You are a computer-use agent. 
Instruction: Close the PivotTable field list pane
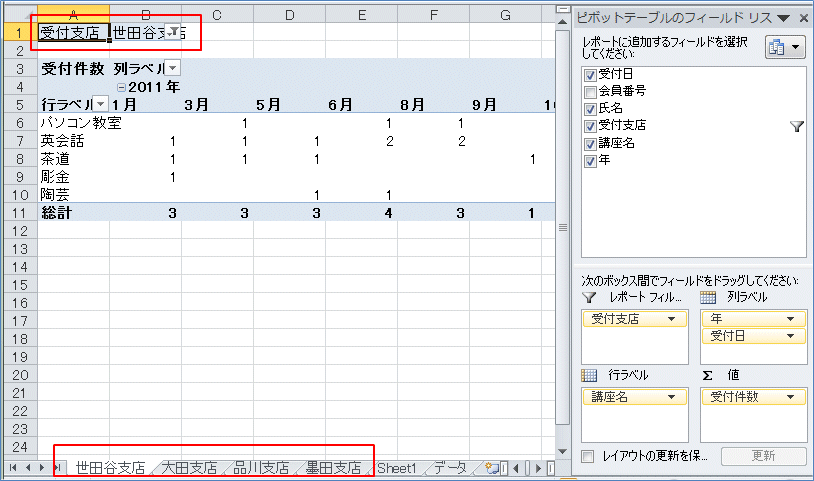804,18
